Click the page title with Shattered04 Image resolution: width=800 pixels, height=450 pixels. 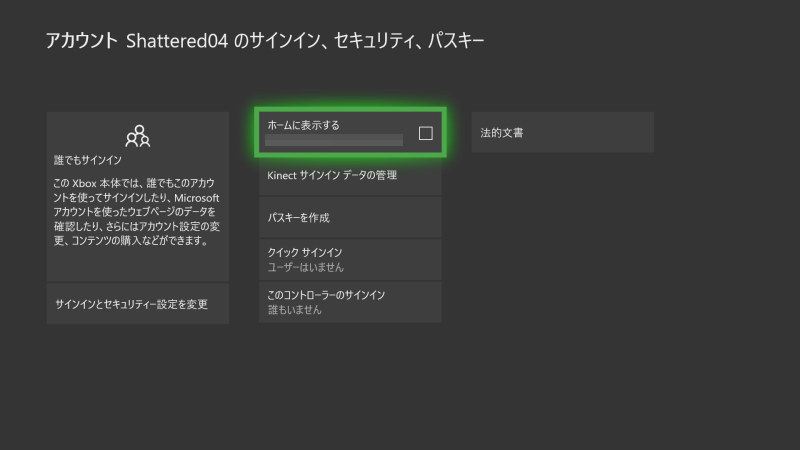tap(265, 41)
